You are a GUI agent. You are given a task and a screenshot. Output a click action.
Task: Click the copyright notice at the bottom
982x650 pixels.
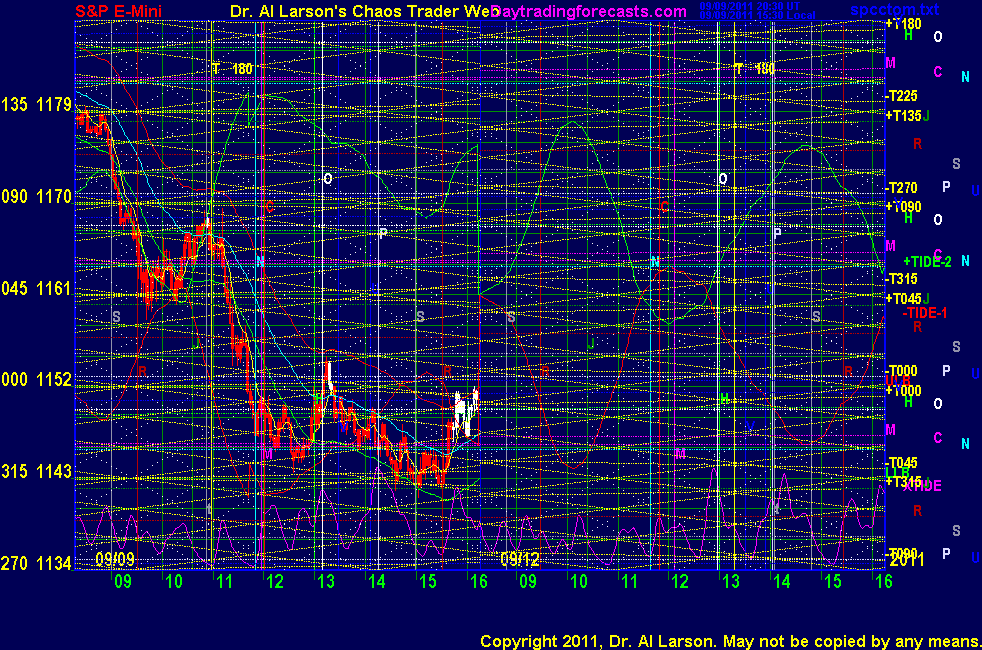pos(730,640)
